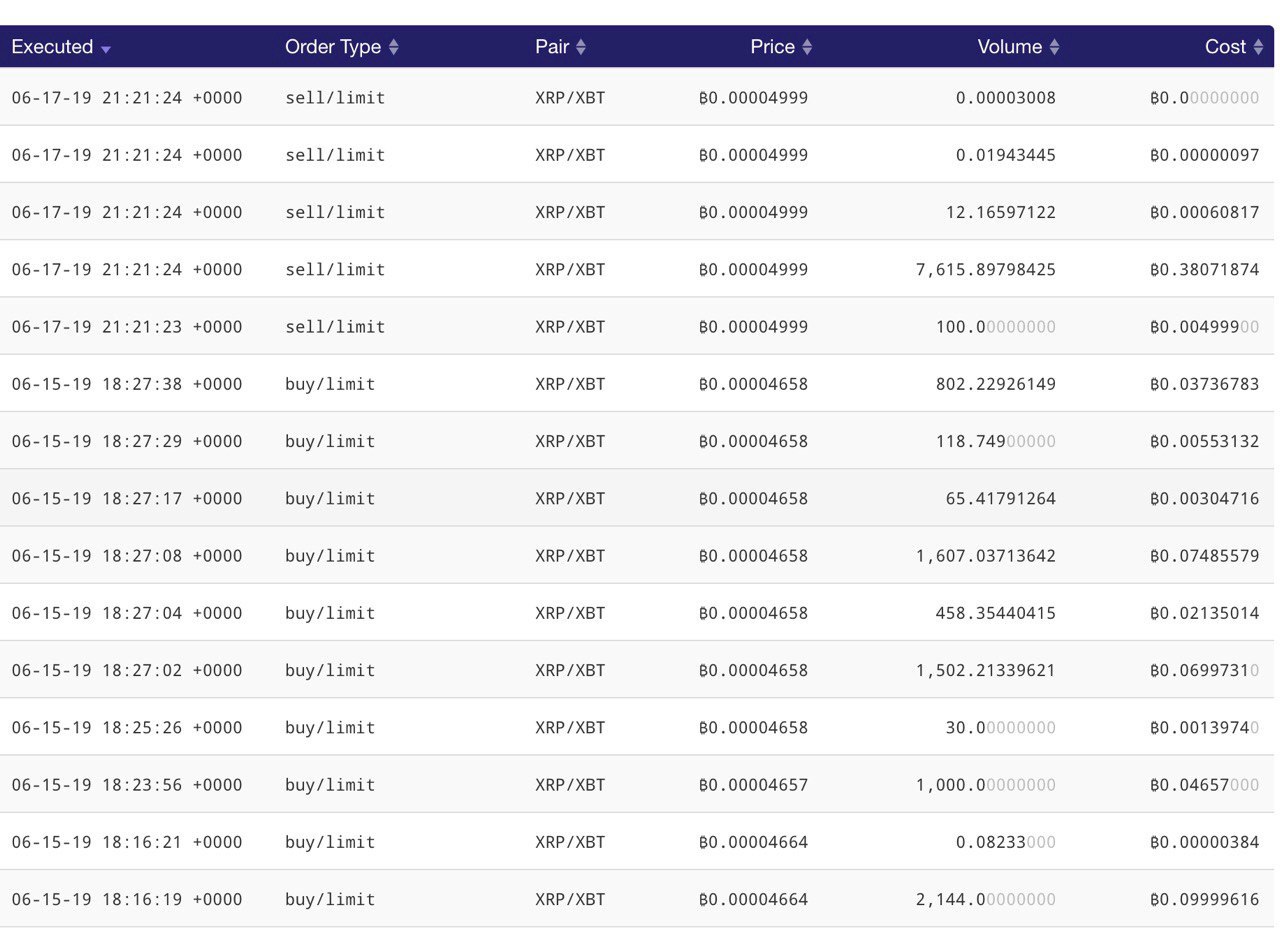Click the 2,144.0 volume entry

click(x=985, y=899)
